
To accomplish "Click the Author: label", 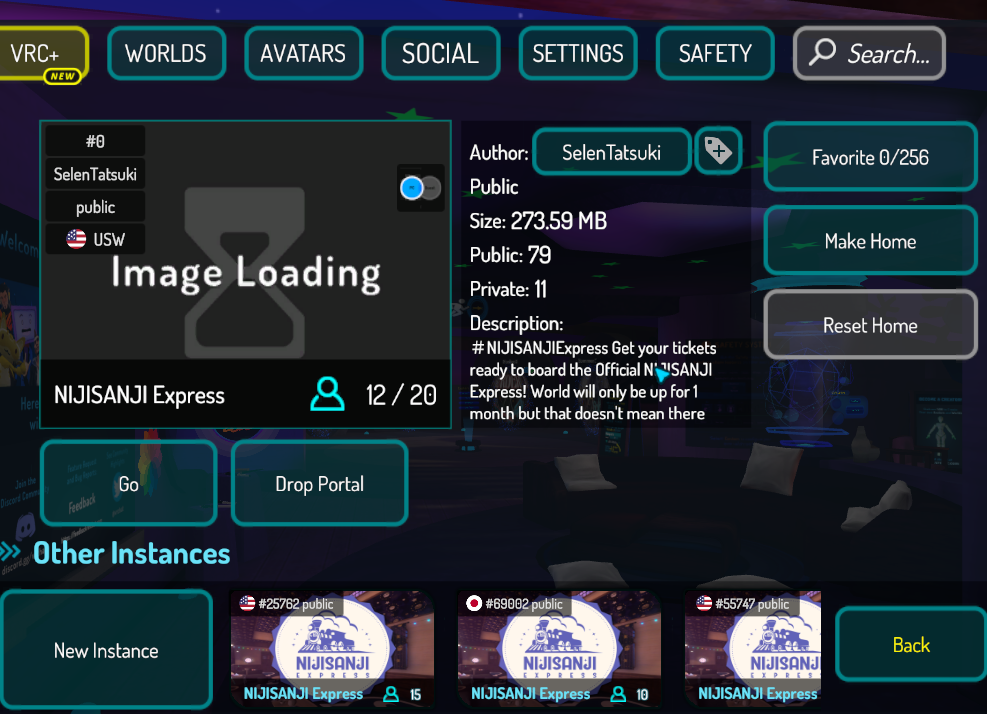I will click(499, 152).
